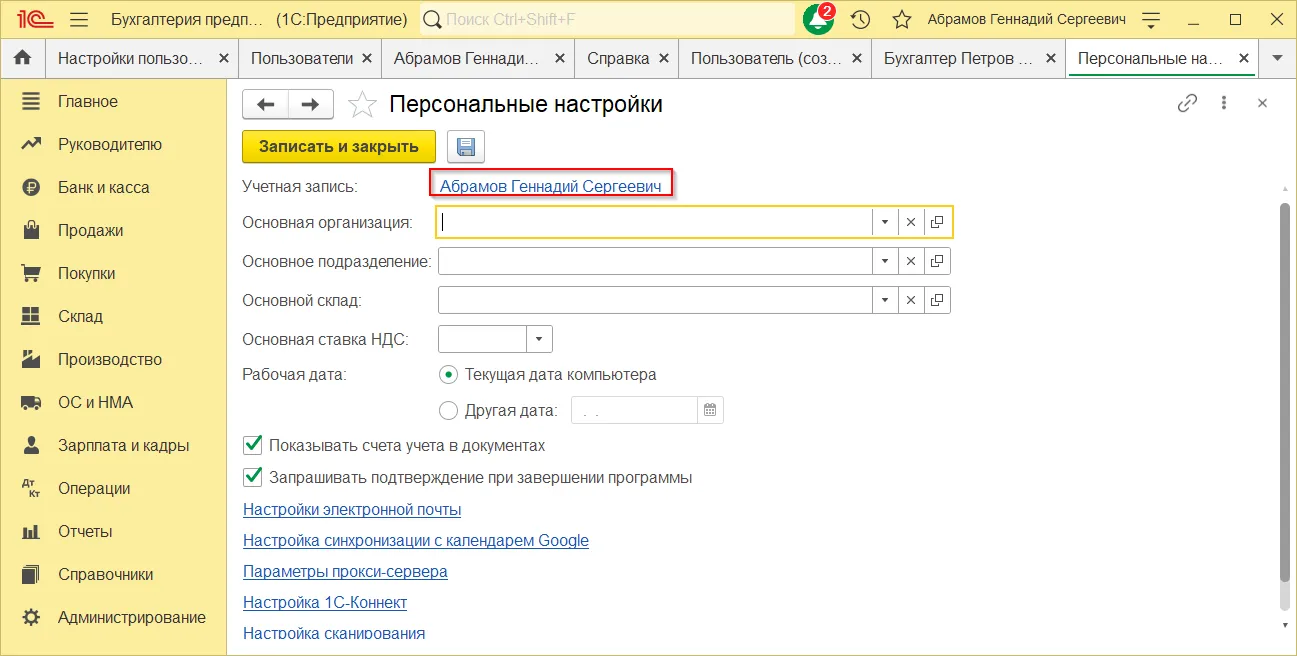
Task: Expand the Основная ставка НДС dropdown
Action: click(x=539, y=339)
